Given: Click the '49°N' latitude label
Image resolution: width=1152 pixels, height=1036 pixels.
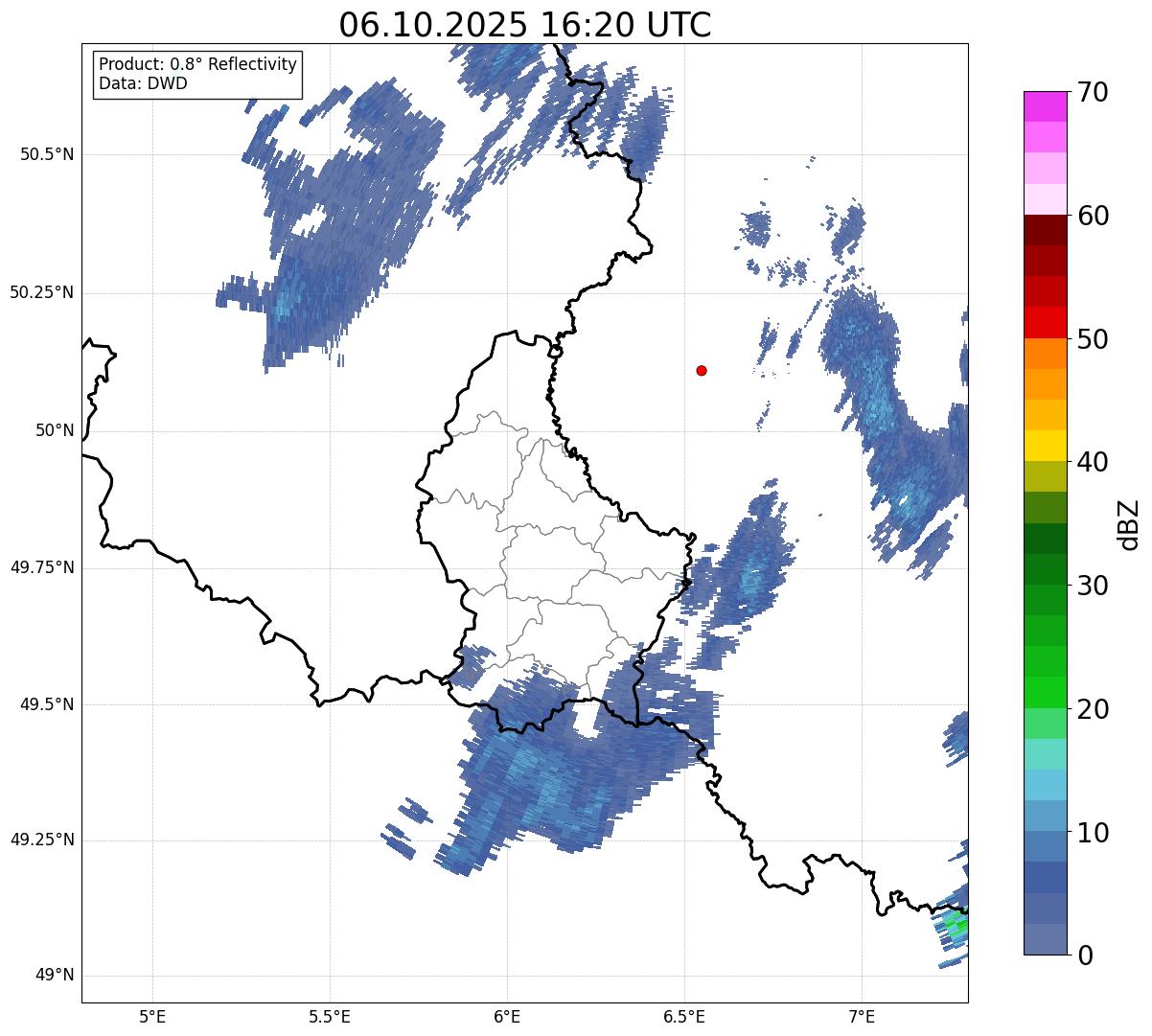Looking at the screenshot, I should [x=55, y=975].
